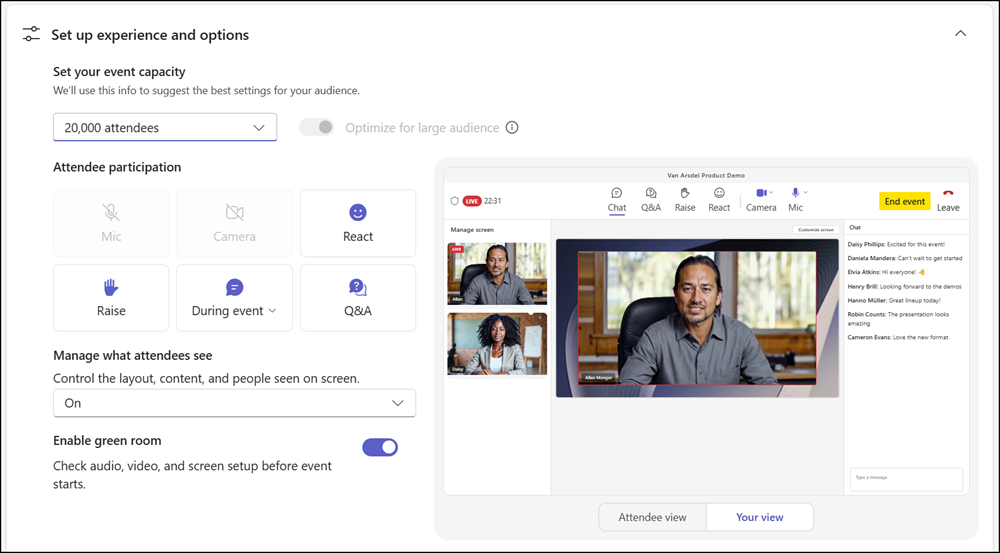
Task: Toggle the Q&A participation tile
Action: (358, 298)
